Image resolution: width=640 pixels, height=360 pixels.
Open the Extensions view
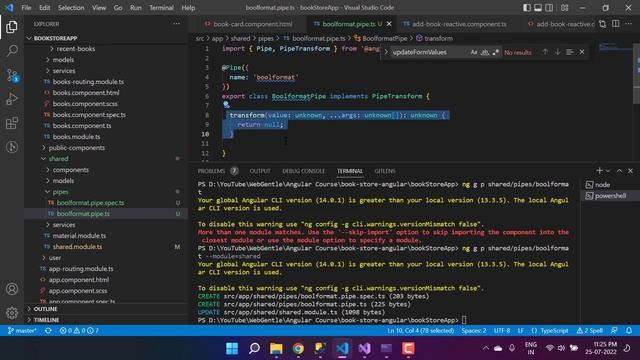12,123
